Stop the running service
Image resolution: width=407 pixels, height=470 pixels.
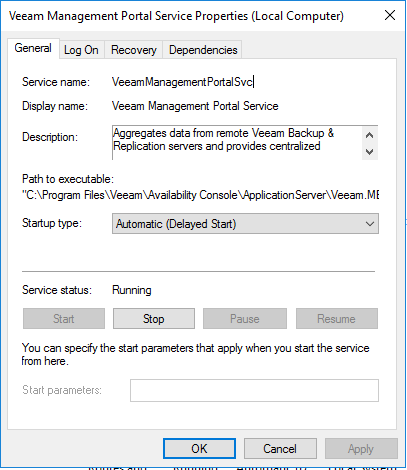coord(154,319)
